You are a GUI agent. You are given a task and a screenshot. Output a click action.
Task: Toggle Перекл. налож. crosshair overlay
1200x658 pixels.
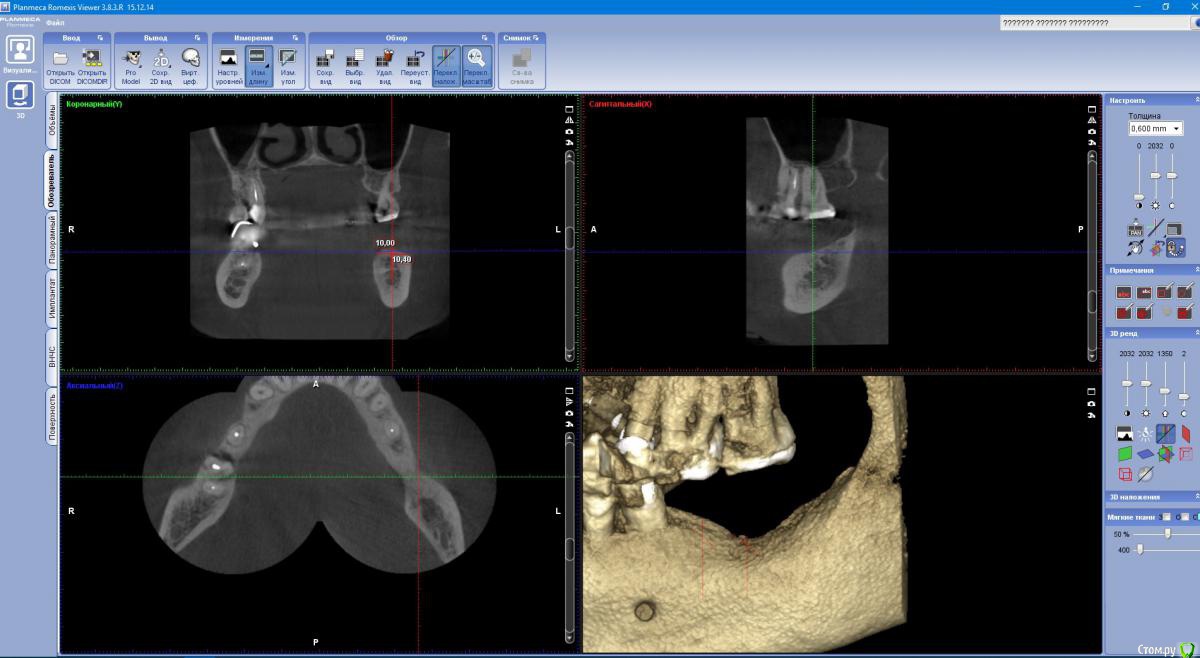point(446,61)
